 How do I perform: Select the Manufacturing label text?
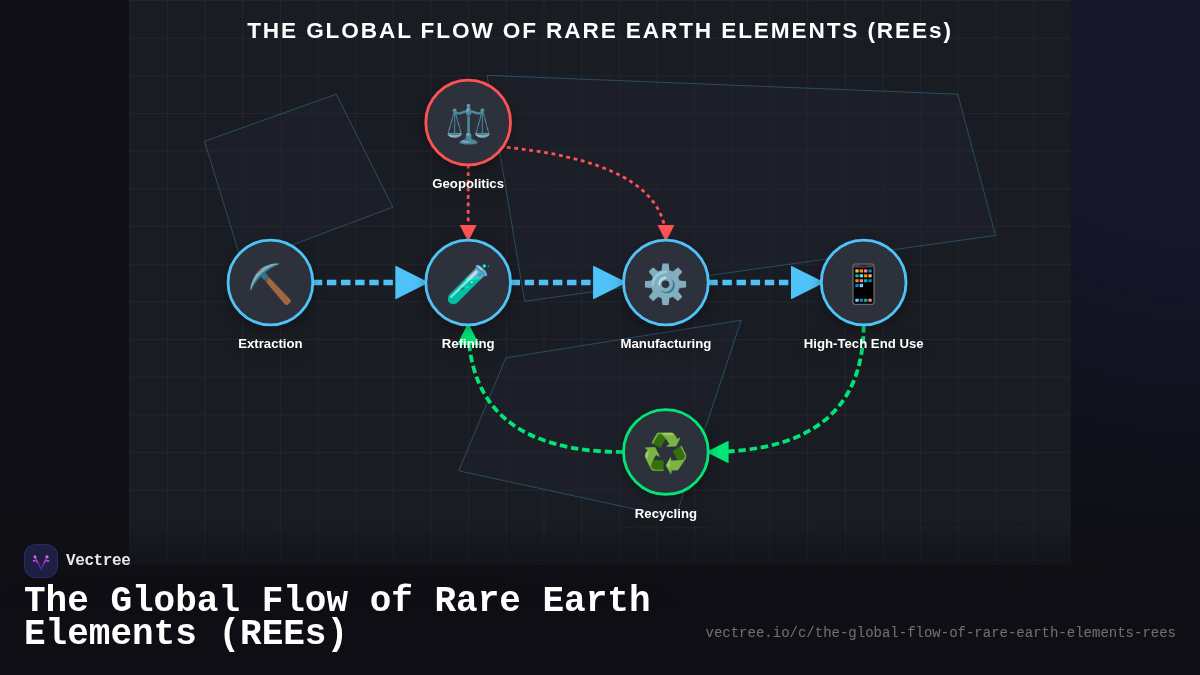(x=666, y=343)
